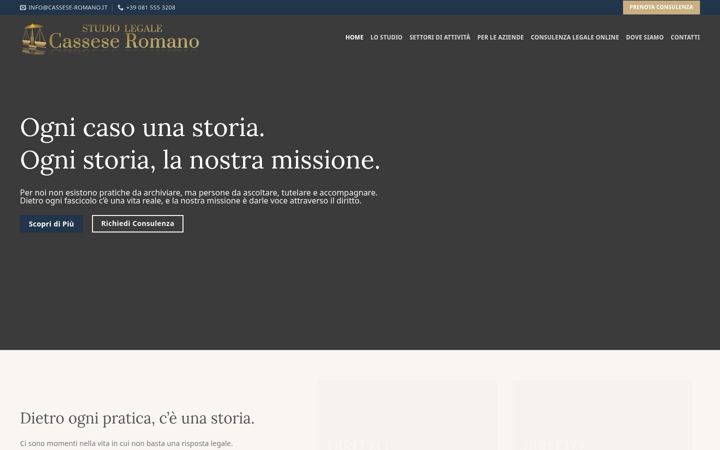
Task: Go to the Contatti page
Action: 685,37
